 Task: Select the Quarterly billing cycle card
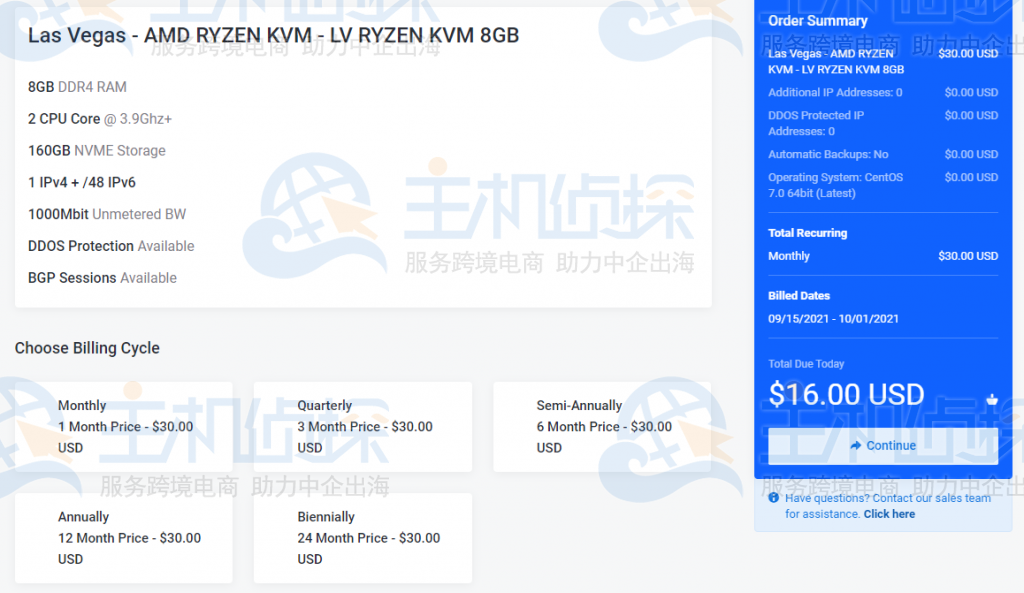(x=362, y=426)
